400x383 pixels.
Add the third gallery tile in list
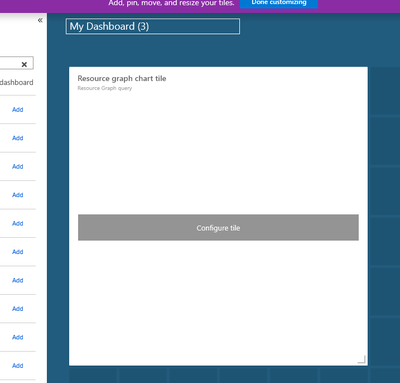18,166
